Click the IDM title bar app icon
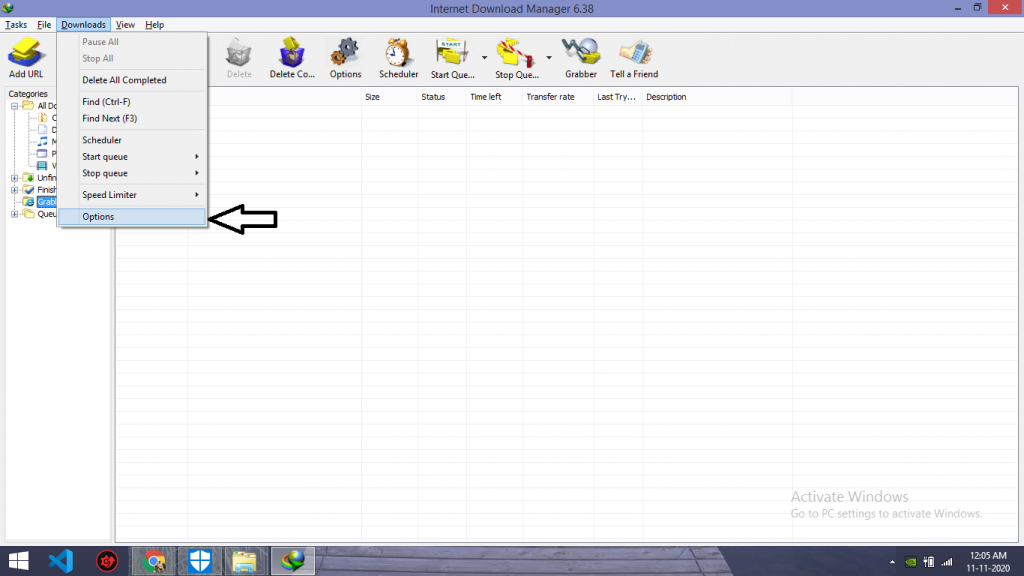 coord(8,8)
